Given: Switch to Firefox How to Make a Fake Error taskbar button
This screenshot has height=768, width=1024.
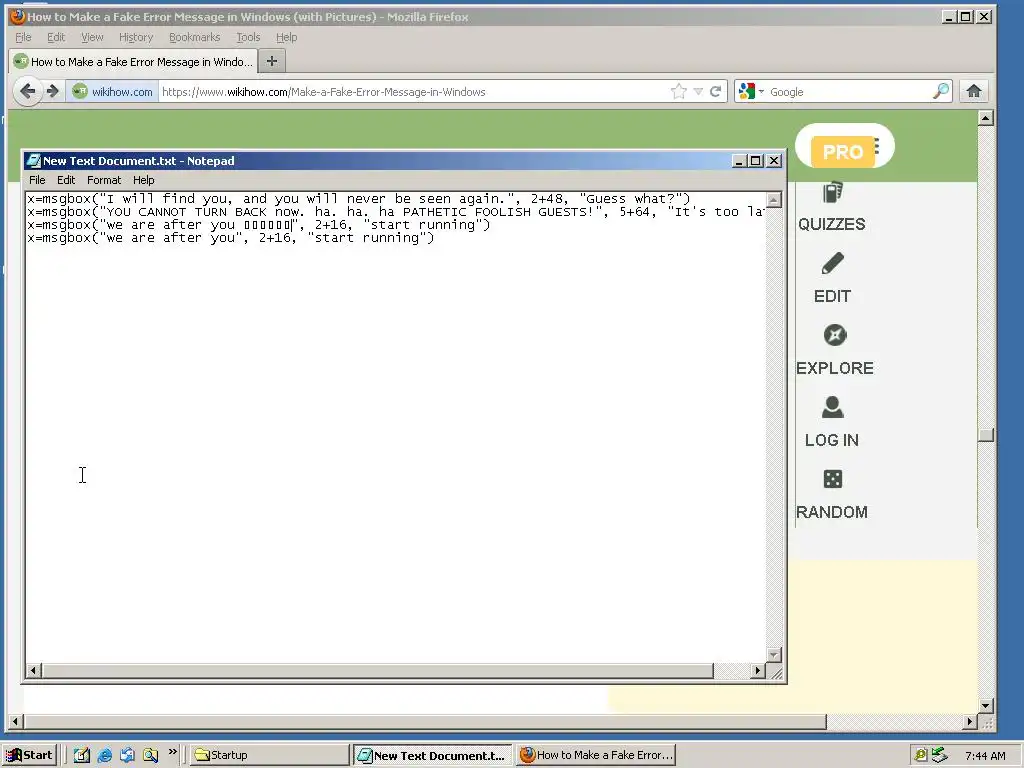Looking at the screenshot, I should [596, 755].
